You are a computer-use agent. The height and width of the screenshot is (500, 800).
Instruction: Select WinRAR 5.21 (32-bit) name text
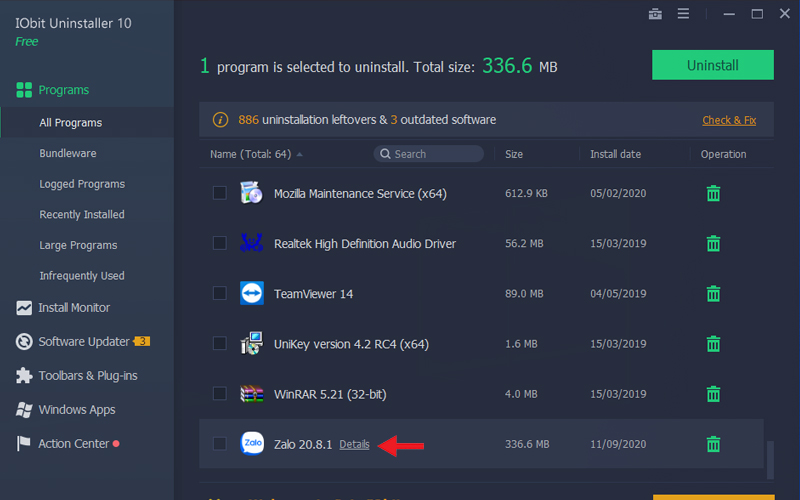pos(330,394)
